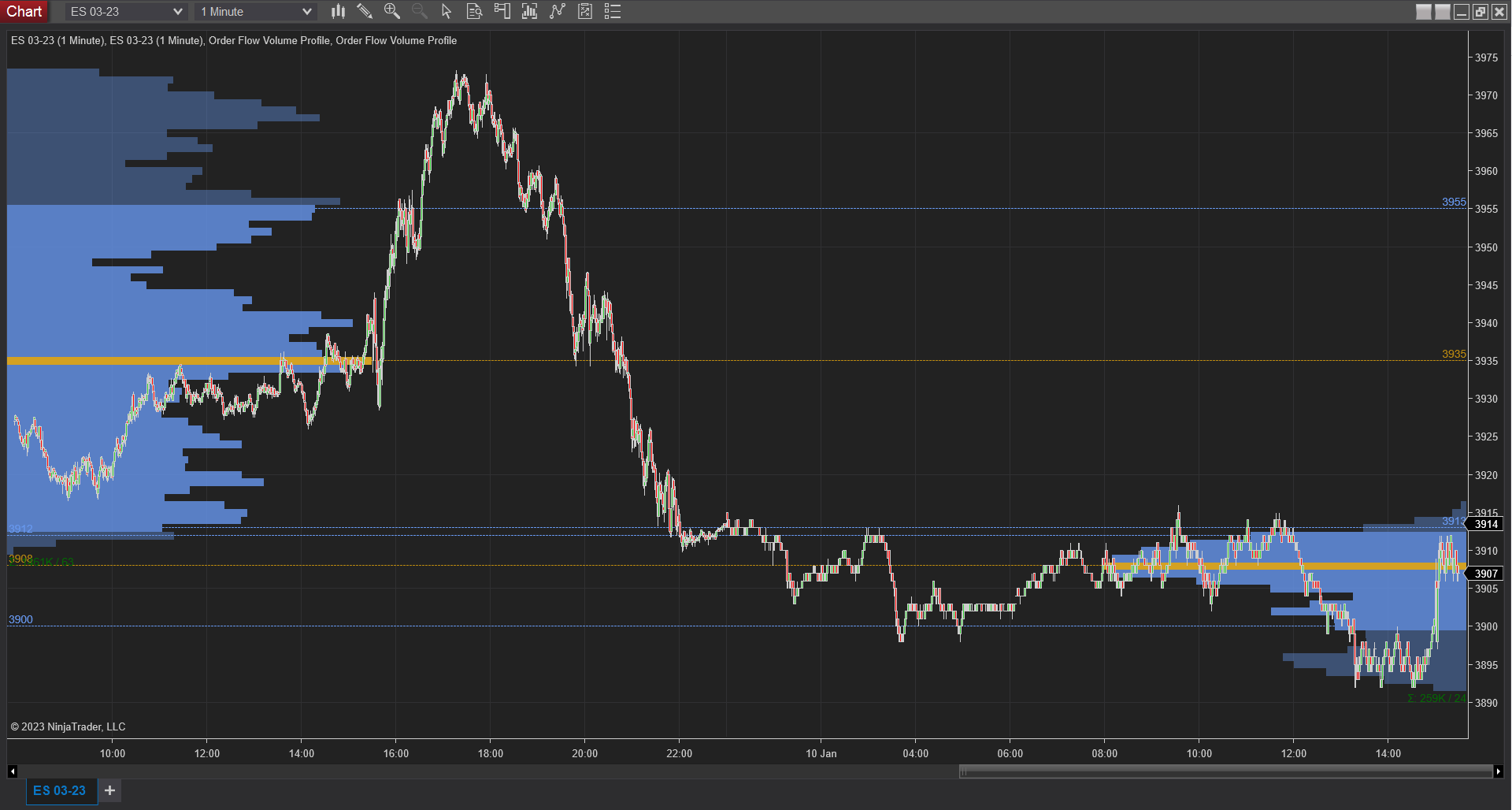Toggle the Chart Trader panel
This screenshot has height=810, width=1512.
[x=502, y=11]
